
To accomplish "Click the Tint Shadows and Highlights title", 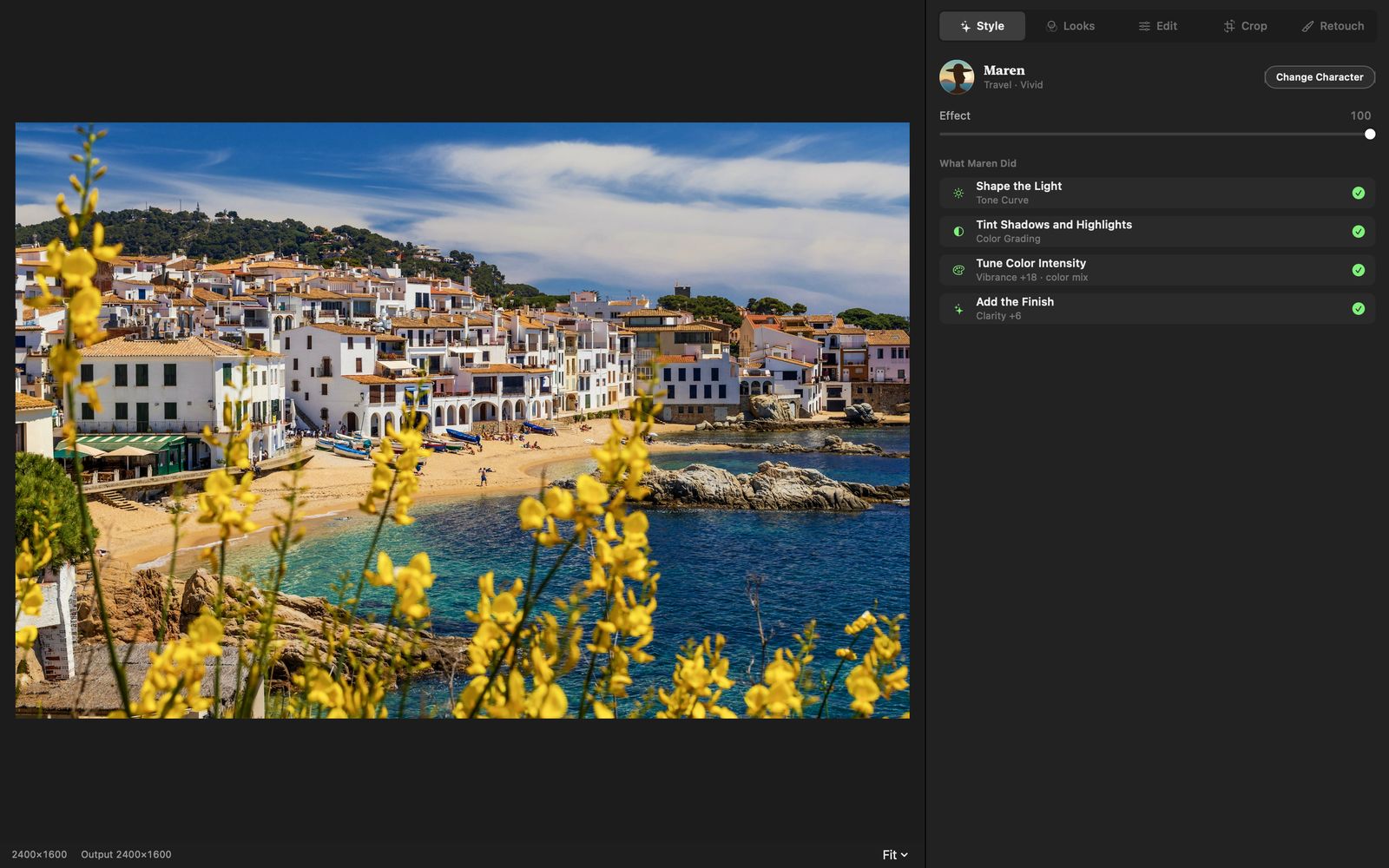I will point(1054,225).
